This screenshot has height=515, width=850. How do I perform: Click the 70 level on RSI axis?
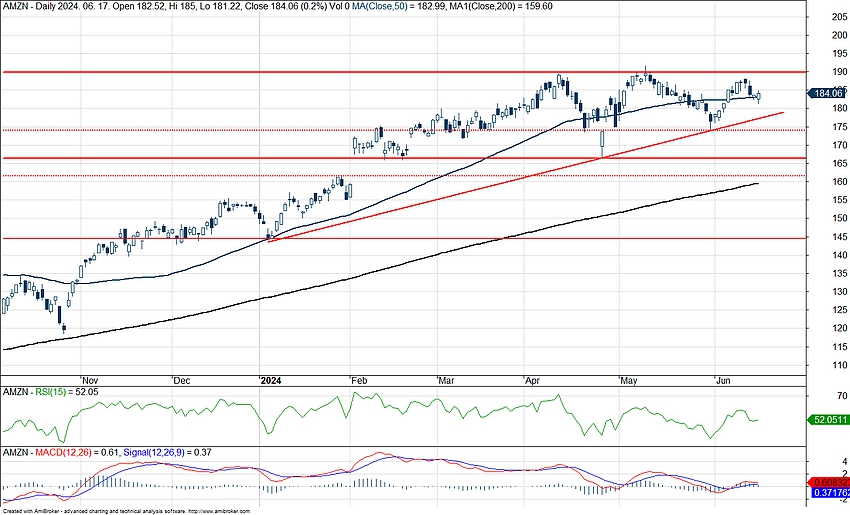click(843, 396)
